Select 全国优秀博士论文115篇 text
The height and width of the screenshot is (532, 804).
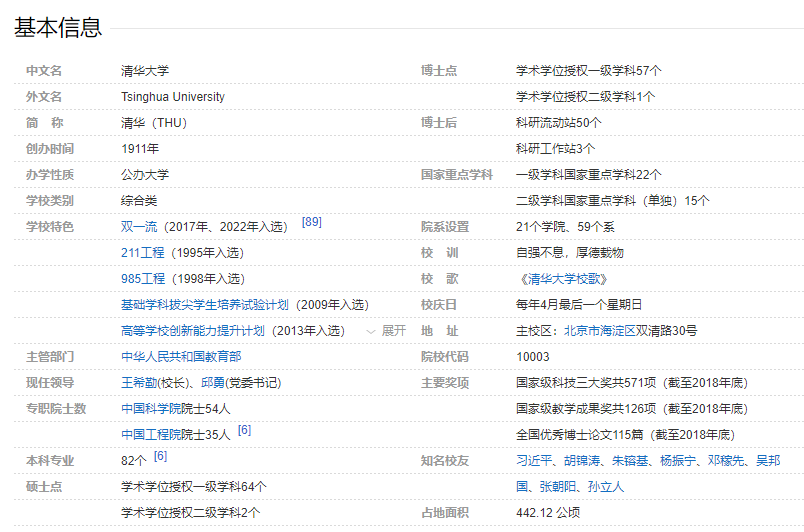580,435
